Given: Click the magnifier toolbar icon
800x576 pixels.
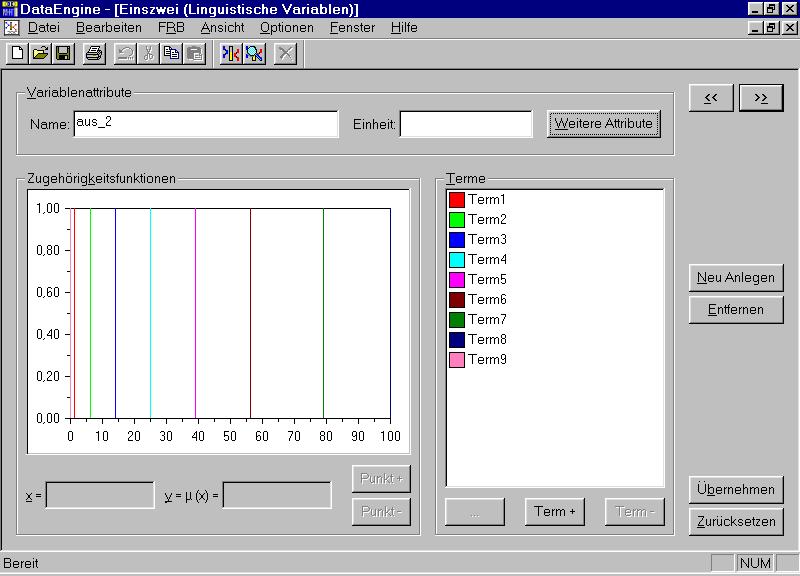Looking at the screenshot, I should coord(254,53).
